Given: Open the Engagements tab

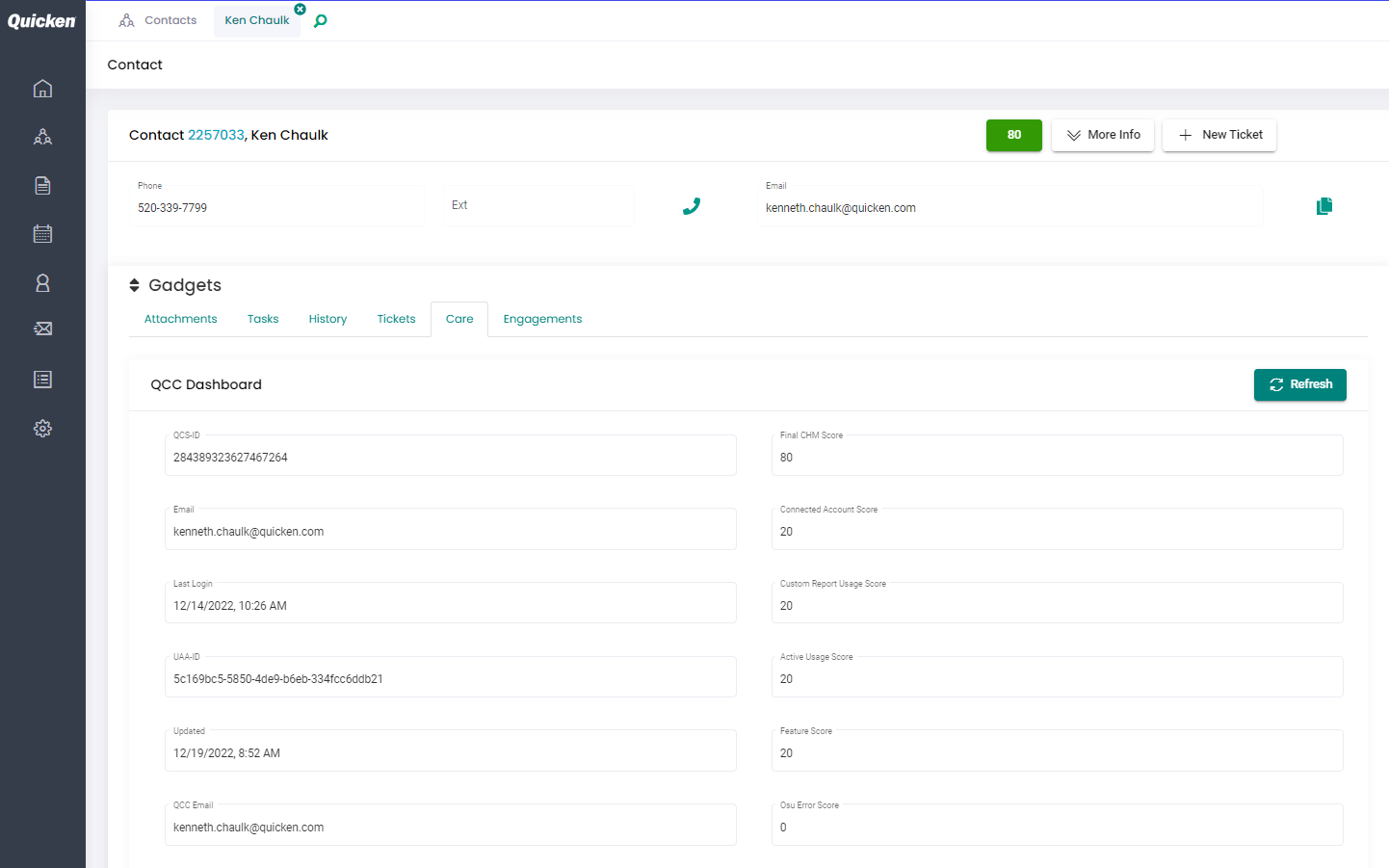Looking at the screenshot, I should click(x=542, y=319).
